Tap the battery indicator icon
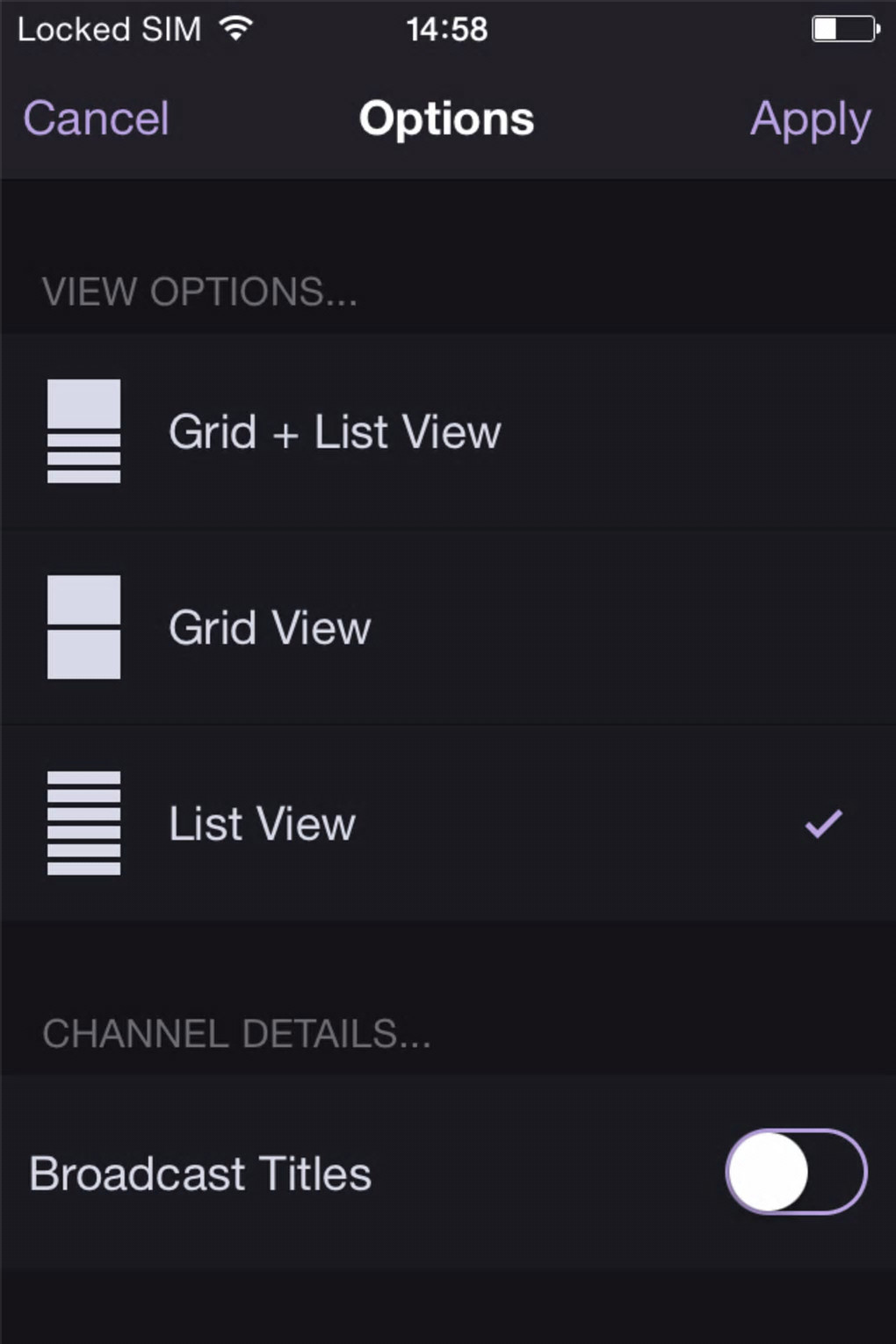This screenshot has width=896, height=1344. pyautogui.click(x=844, y=29)
